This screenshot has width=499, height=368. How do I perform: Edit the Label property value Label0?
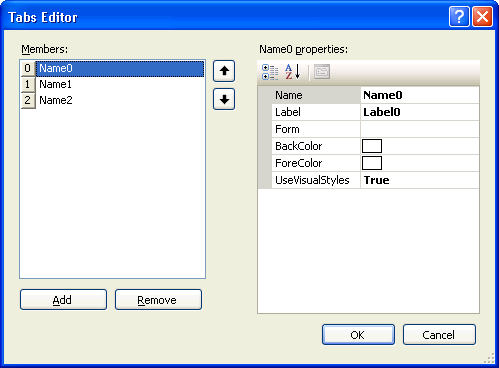[420, 112]
